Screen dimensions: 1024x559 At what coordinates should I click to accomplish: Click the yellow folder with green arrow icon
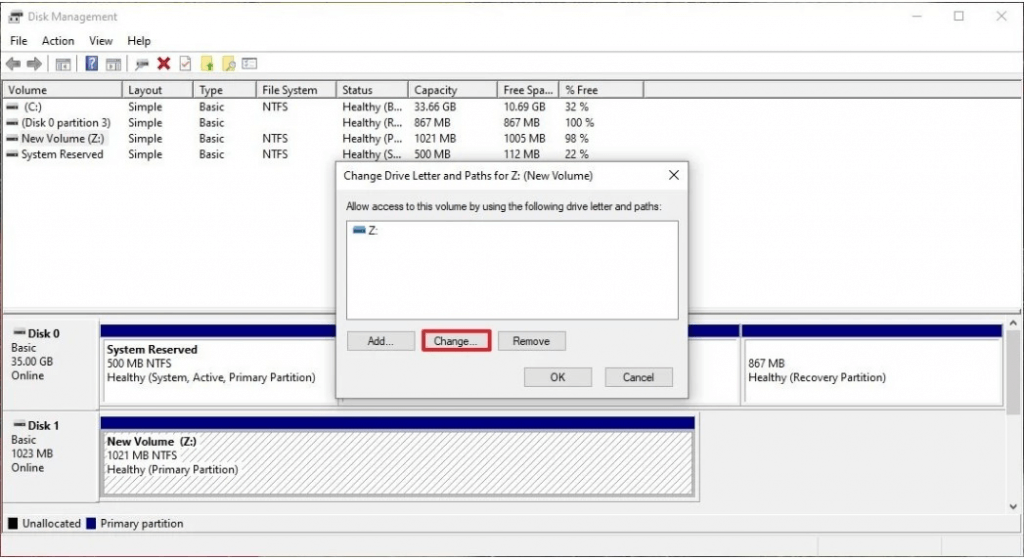pyautogui.click(x=207, y=63)
